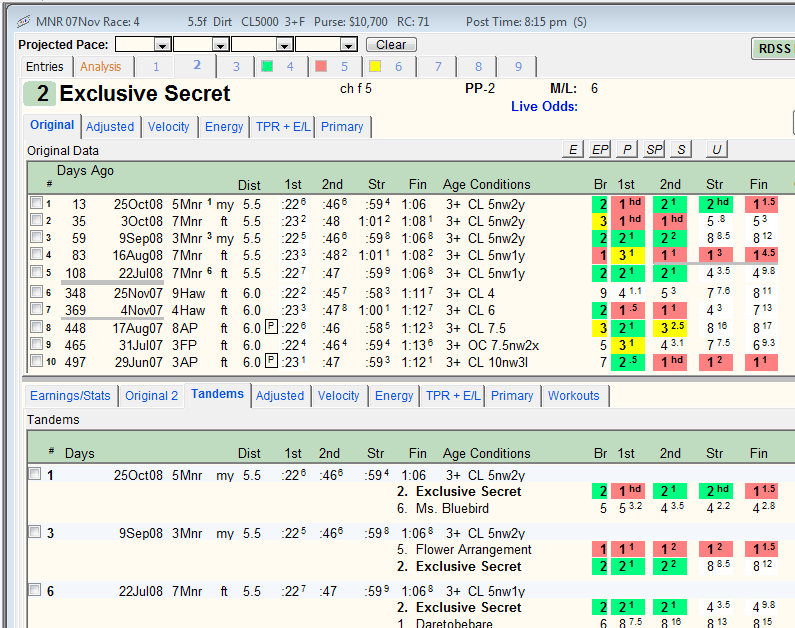The image size is (795, 628).
Task: Open horse tab 7
Action: tap(438, 66)
